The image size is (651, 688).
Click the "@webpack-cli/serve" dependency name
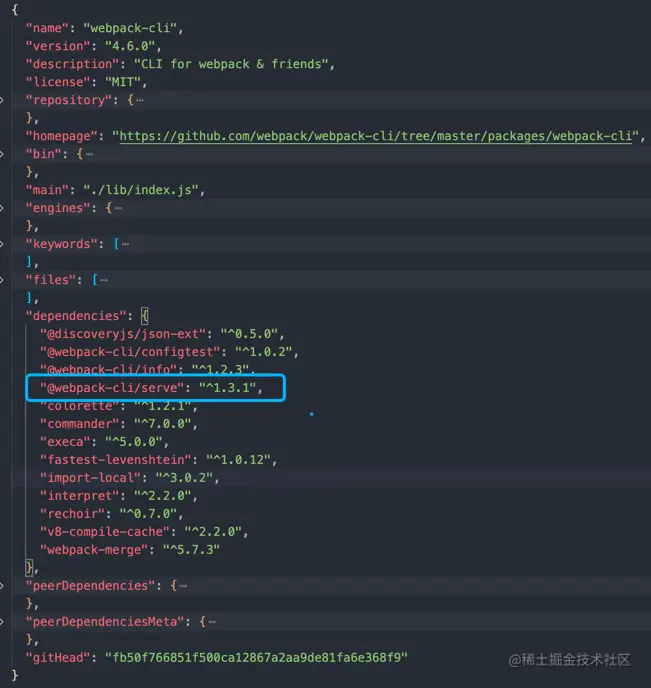tap(111, 388)
